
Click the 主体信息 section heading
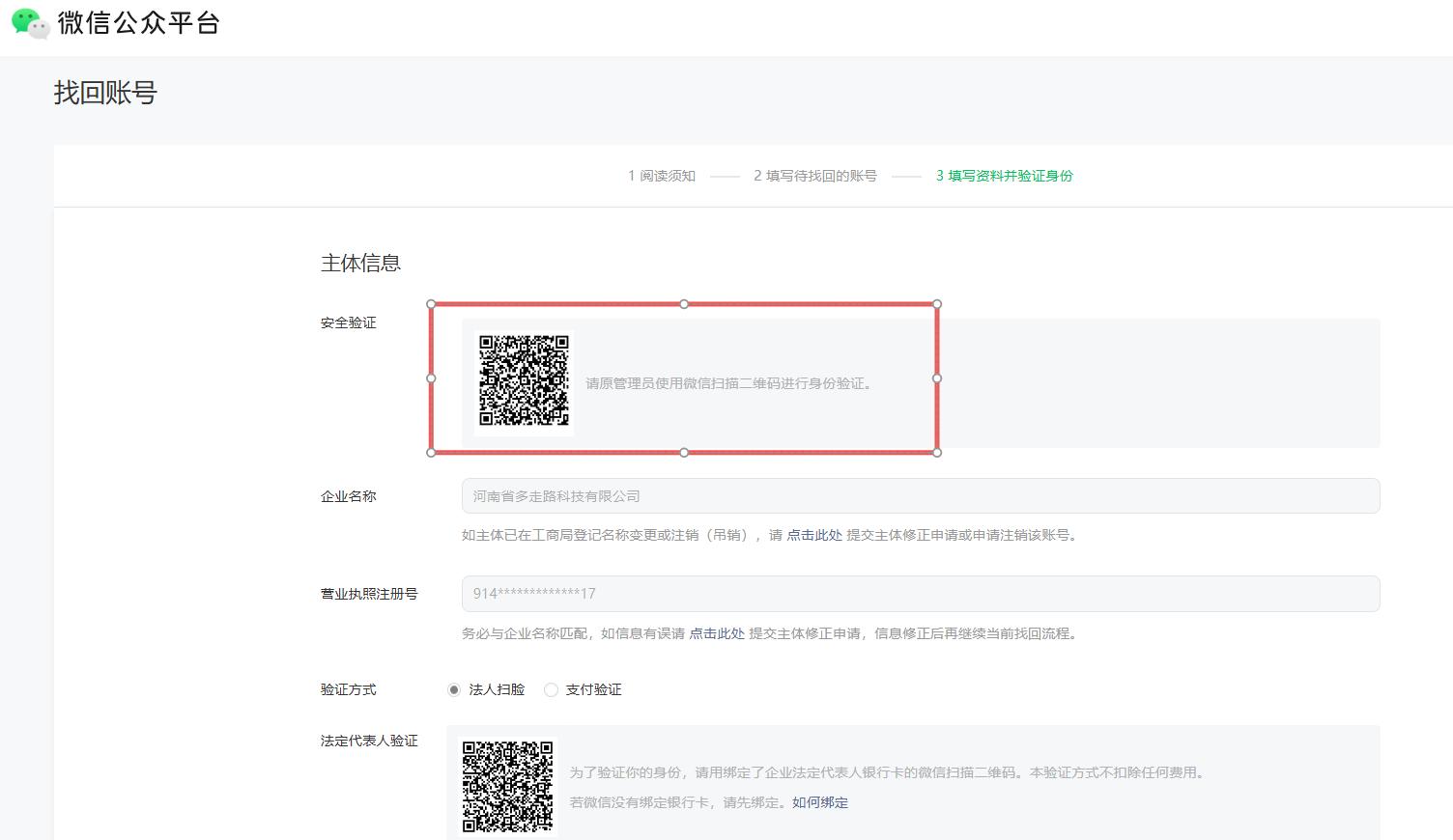(360, 264)
